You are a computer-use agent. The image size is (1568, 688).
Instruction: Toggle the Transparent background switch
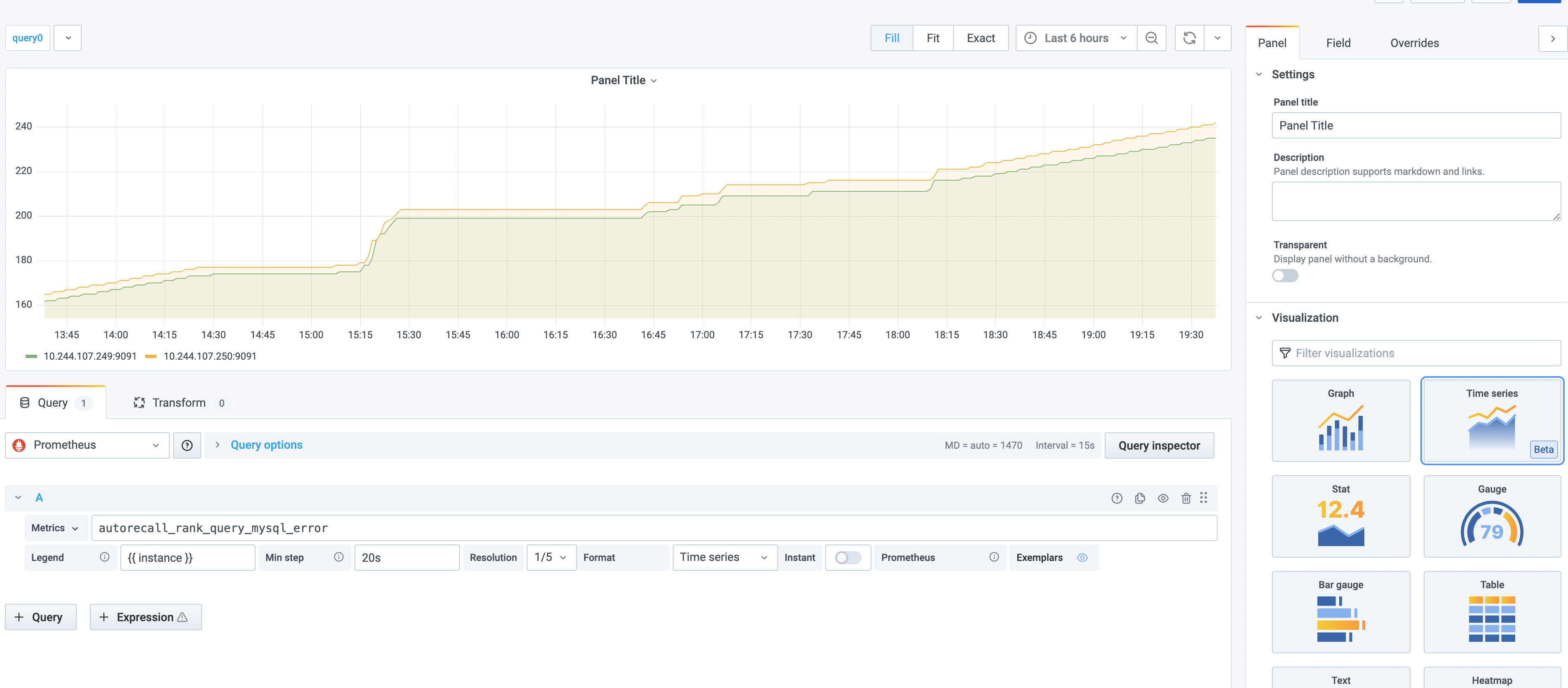point(1284,276)
